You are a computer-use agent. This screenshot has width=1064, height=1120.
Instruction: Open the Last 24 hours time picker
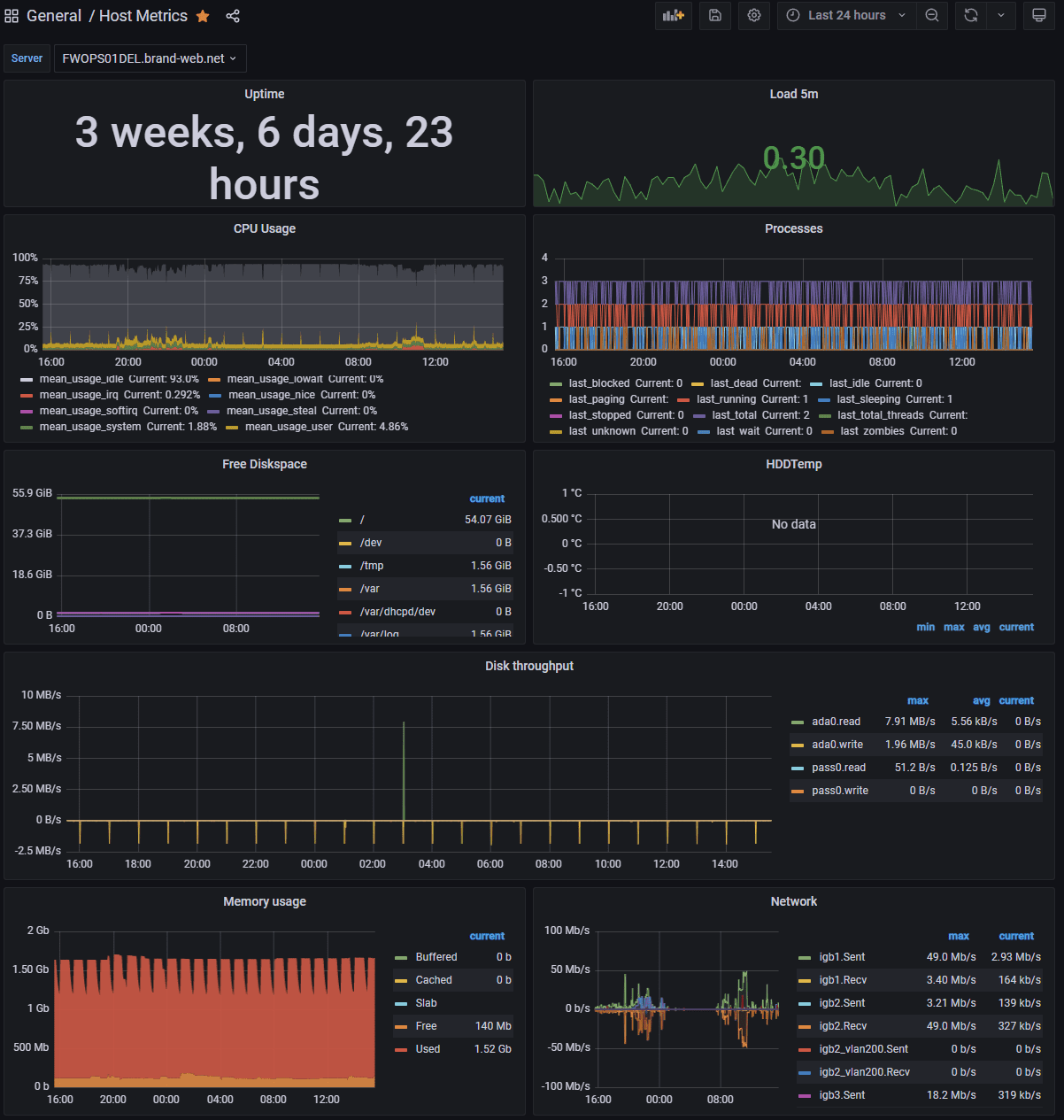847,15
